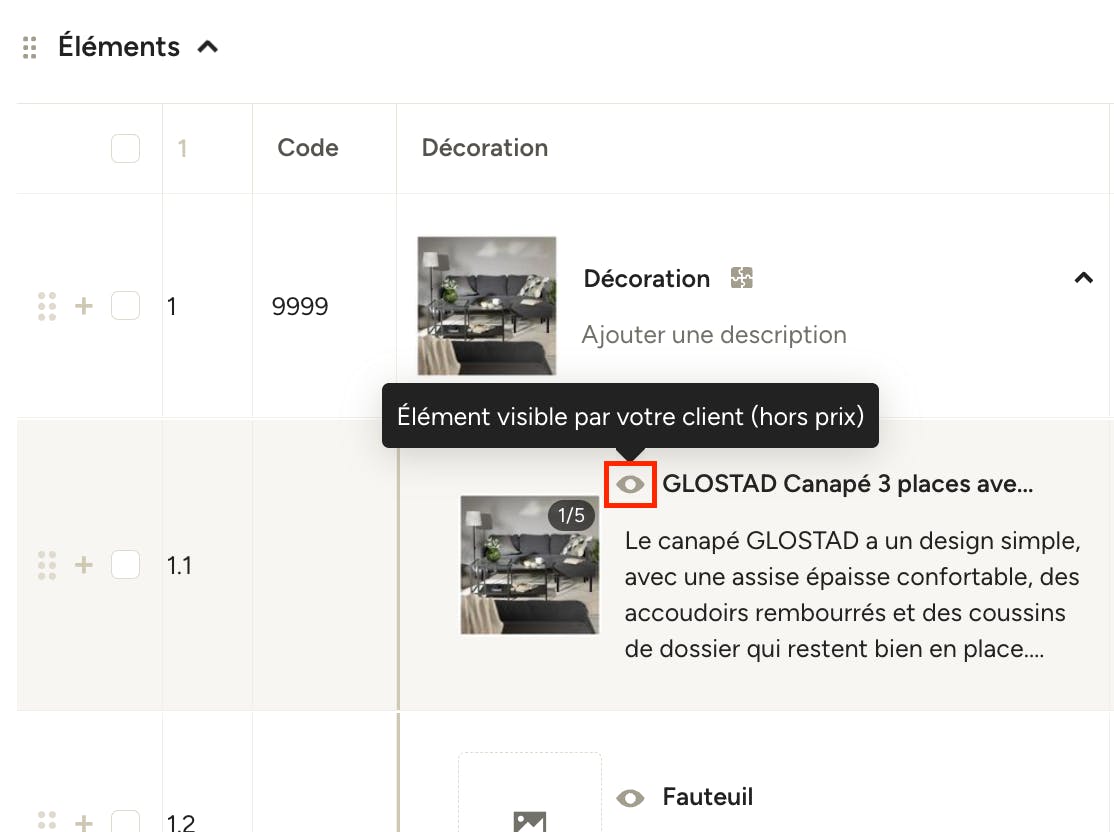1114x832 pixels.
Task: Tick the select-all checkbox in header row
Action: (x=125, y=148)
